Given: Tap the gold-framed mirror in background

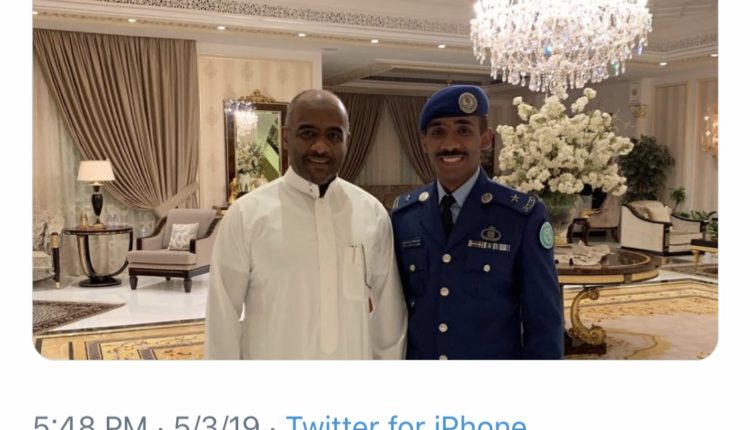Looking at the screenshot, I should coord(254,143).
